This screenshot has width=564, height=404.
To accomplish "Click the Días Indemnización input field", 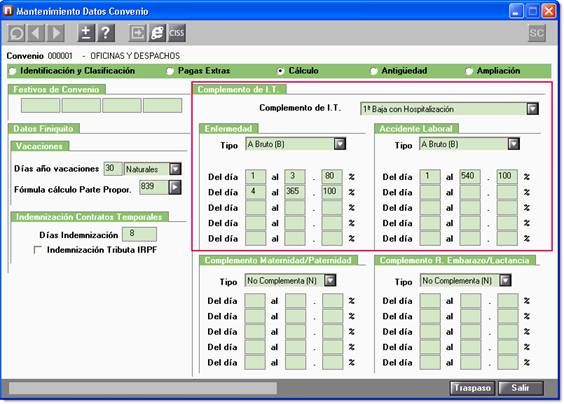I will (x=139, y=234).
